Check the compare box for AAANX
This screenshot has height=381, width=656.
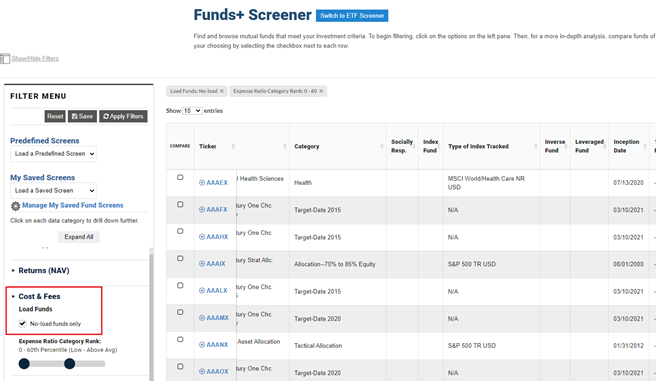(x=180, y=339)
